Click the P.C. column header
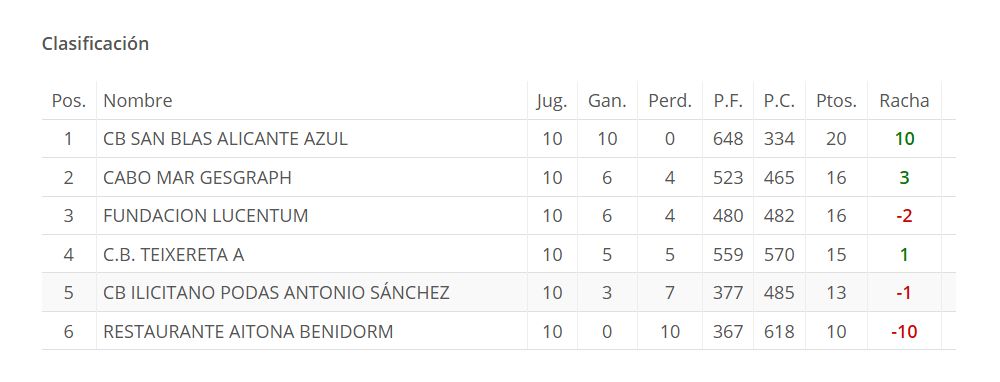This screenshot has height=382, width=1000. (x=779, y=101)
